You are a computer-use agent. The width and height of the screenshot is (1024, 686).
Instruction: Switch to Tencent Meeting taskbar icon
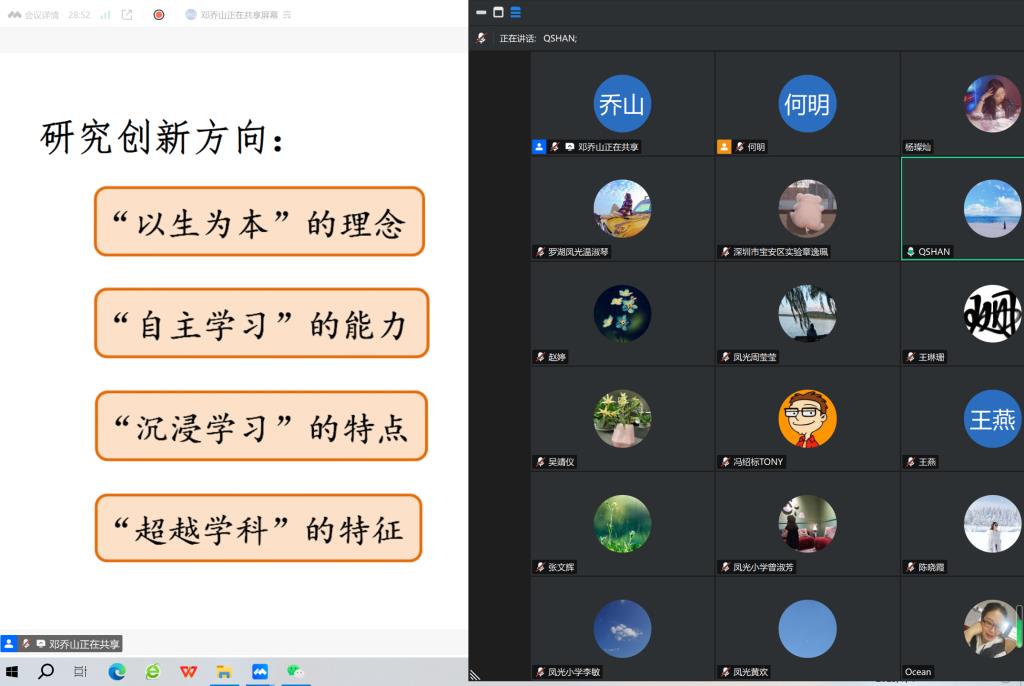[260, 672]
